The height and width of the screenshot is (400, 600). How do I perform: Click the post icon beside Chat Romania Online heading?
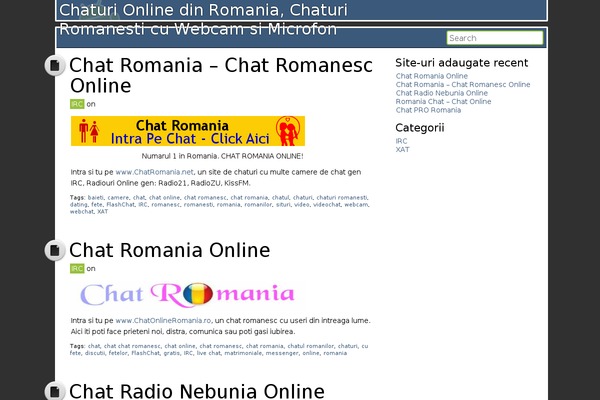click(55, 251)
